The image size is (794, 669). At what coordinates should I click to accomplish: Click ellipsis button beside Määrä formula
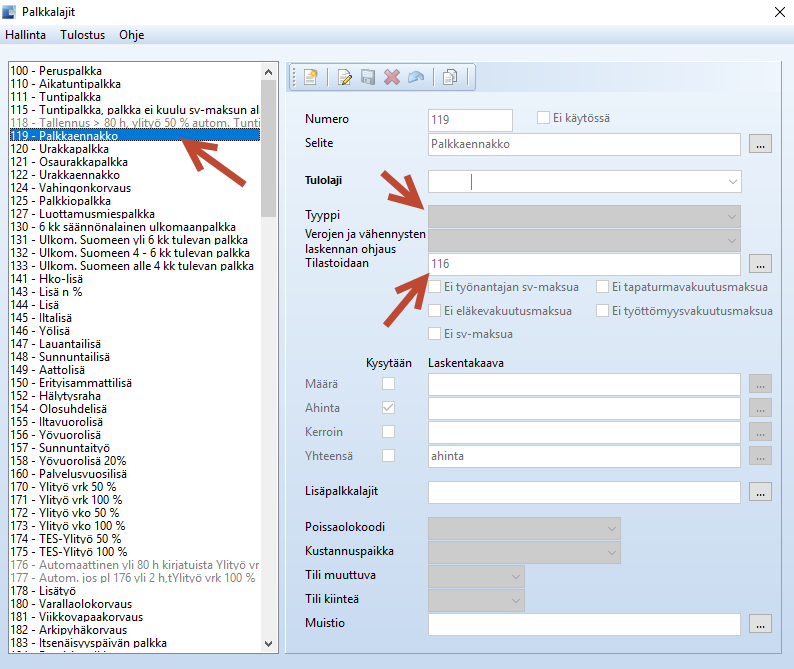point(760,384)
